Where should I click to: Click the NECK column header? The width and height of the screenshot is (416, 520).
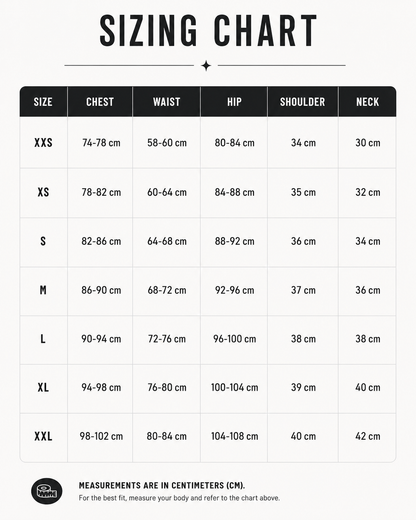[x=368, y=102]
